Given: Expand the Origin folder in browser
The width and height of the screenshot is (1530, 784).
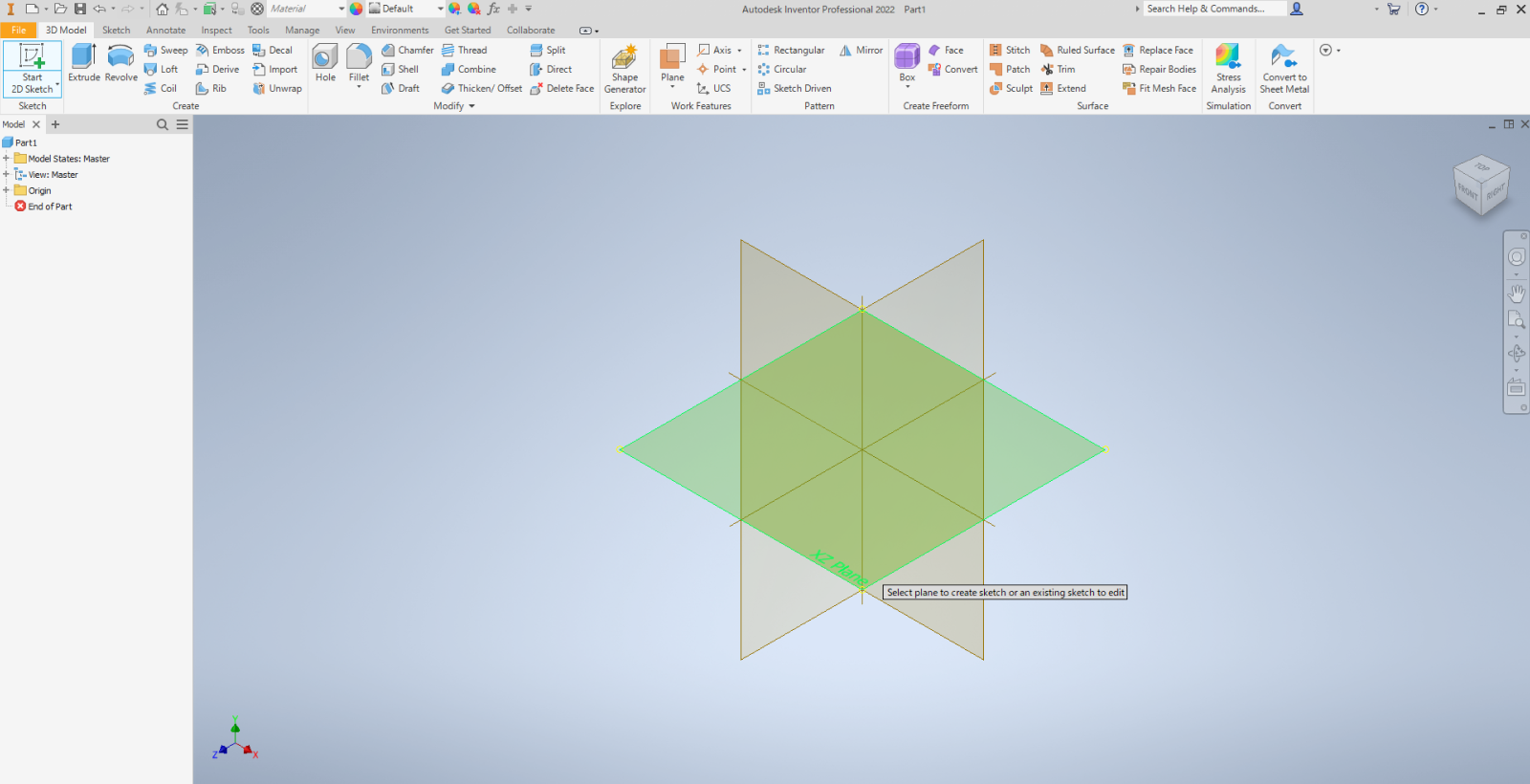Looking at the screenshot, I should 6,190.
